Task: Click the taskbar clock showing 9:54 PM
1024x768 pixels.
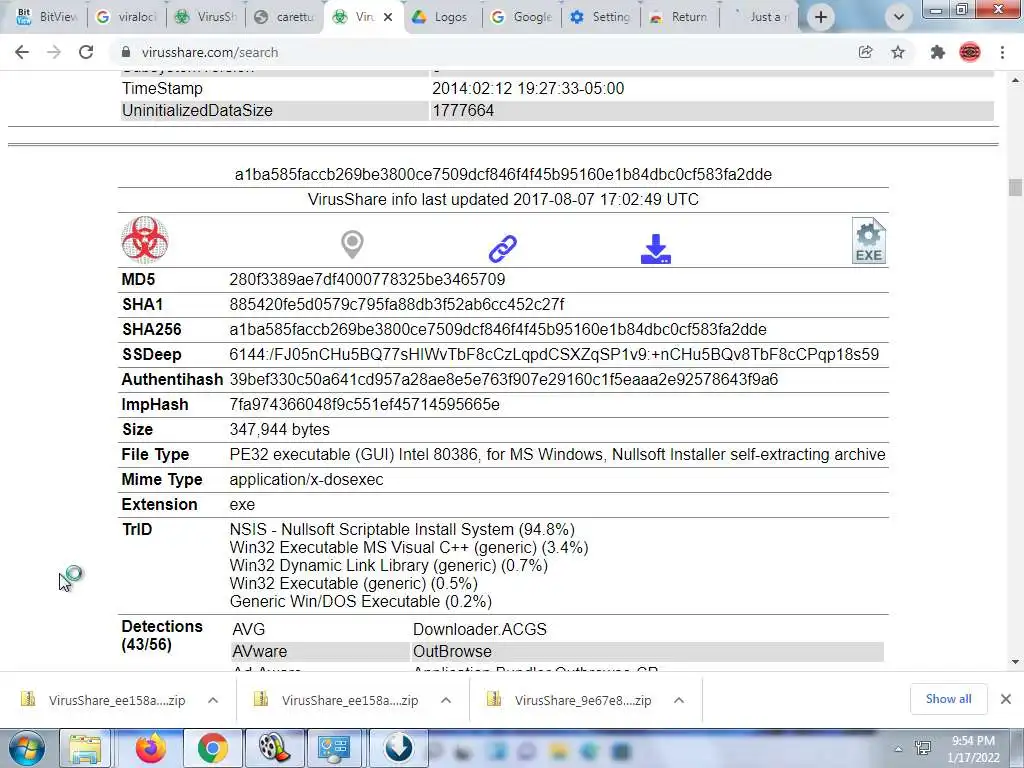Action: 973,749
